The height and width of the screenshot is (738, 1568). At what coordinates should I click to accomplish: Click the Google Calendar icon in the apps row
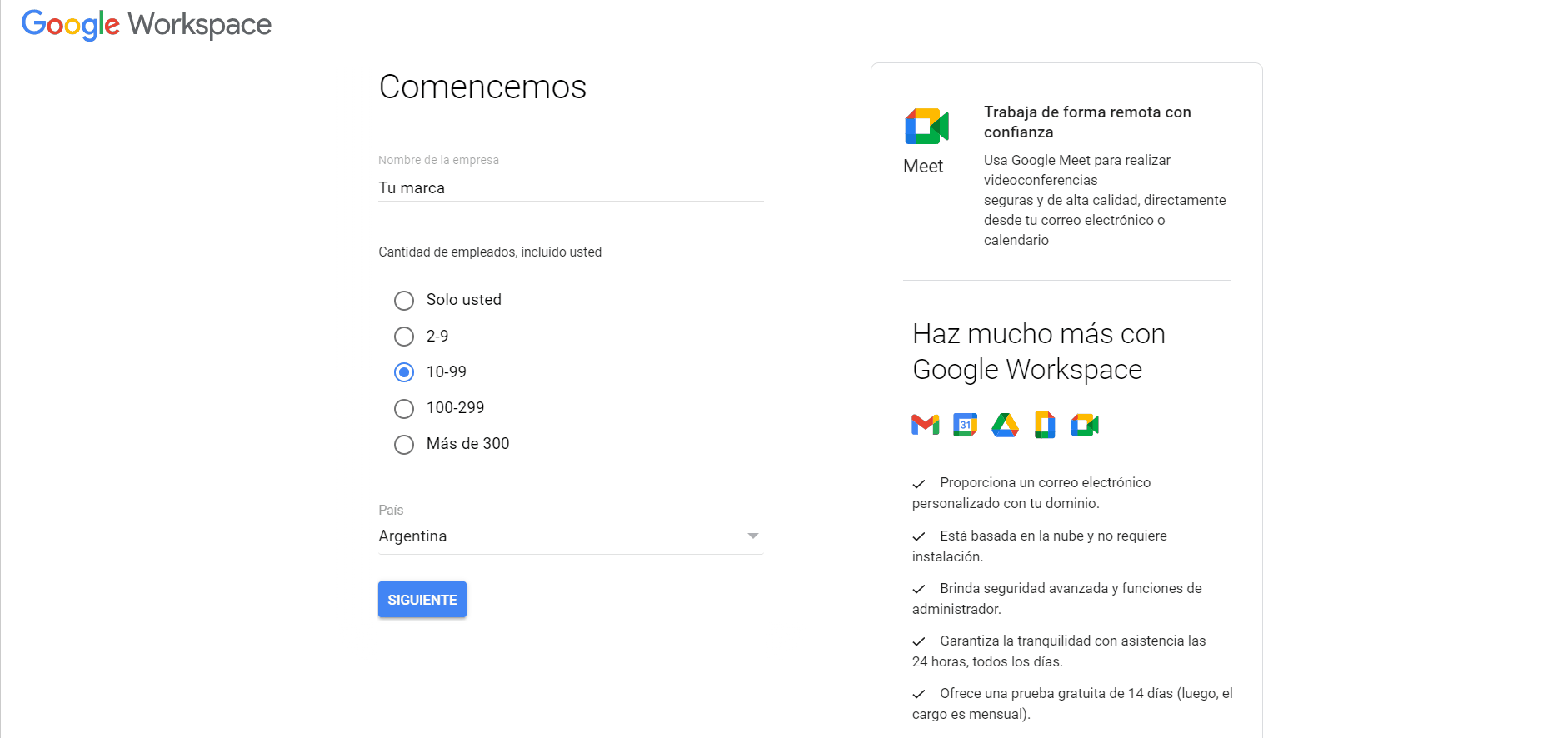966,425
